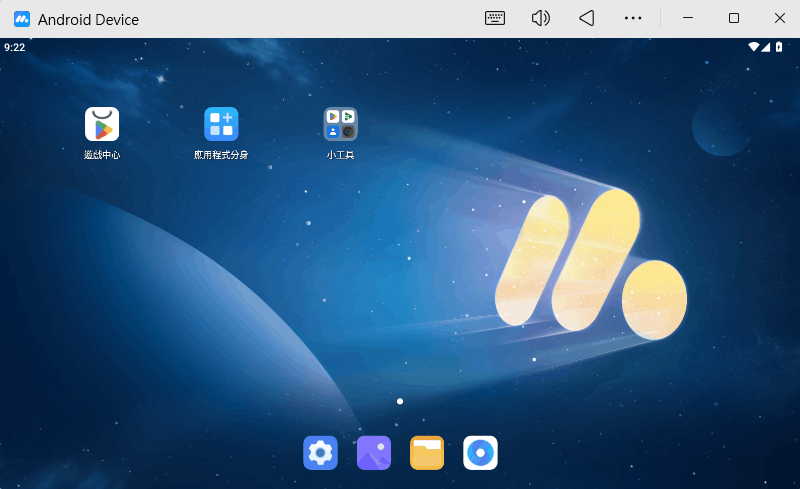Image resolution: width=800 pixels, height=489 pixels.
Task: Launch the 應用程式分身 app cloner
Action: (x=221, y=124)
